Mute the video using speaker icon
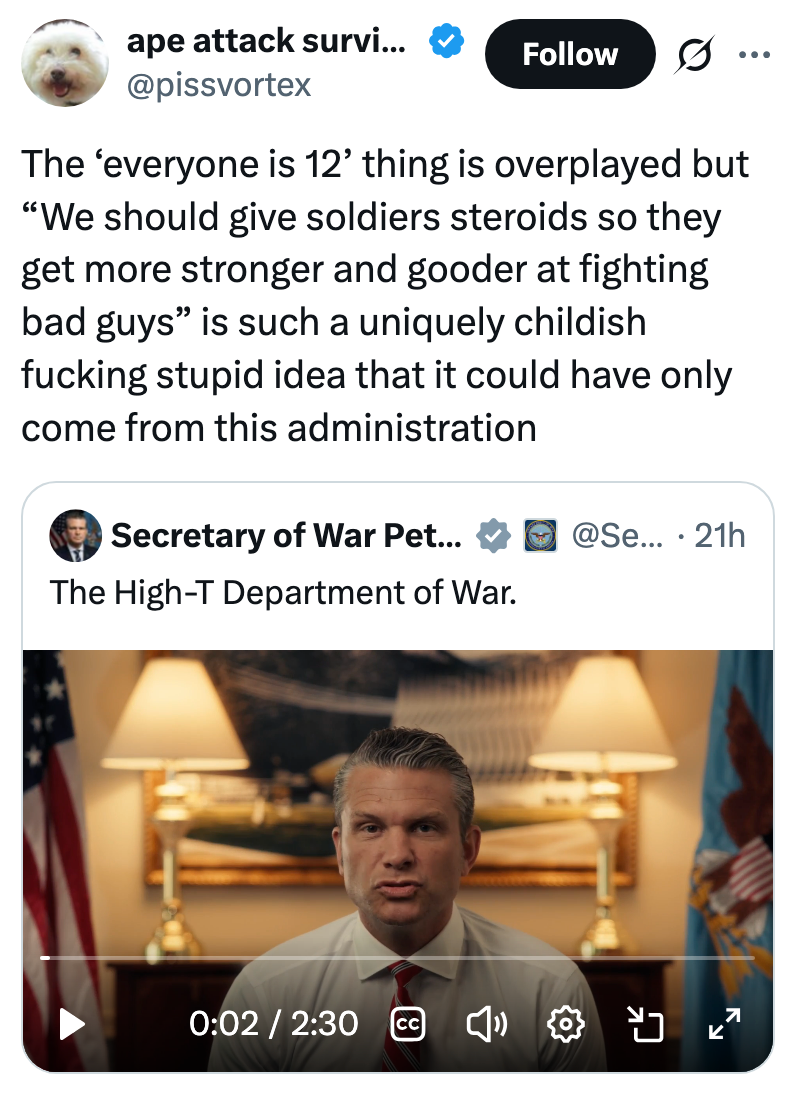The image size is (800, 1096). pos(486,1024)
